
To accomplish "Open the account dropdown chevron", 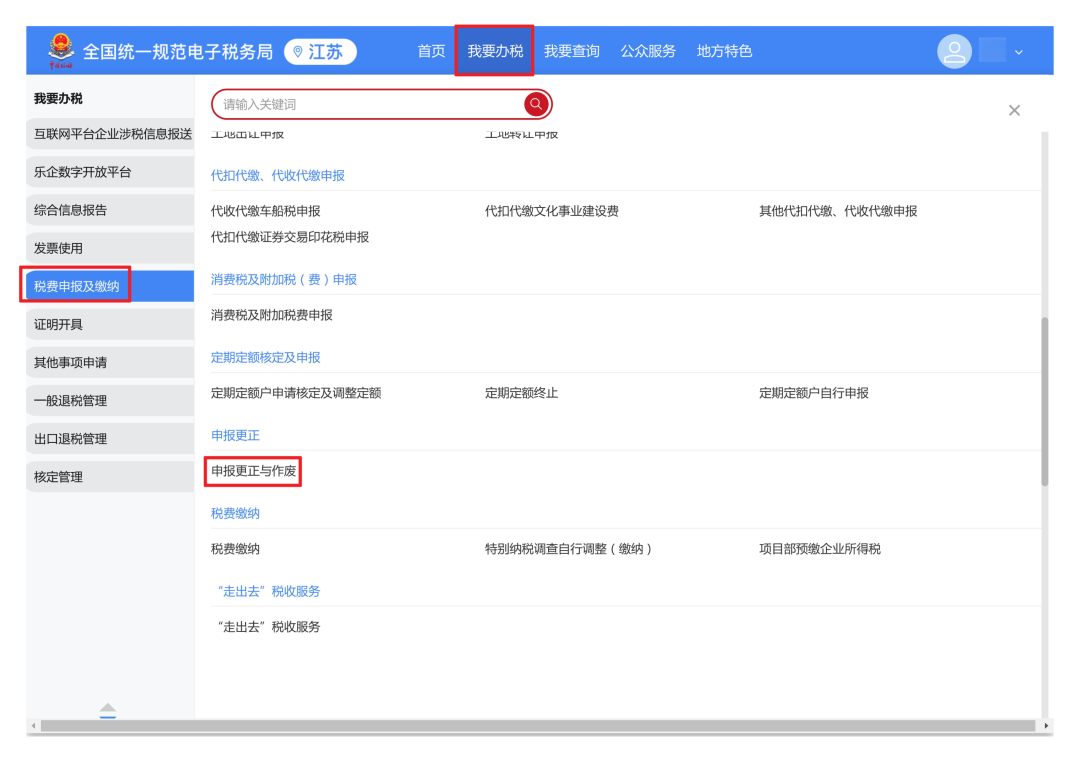I will click(x=1019, y=52).
